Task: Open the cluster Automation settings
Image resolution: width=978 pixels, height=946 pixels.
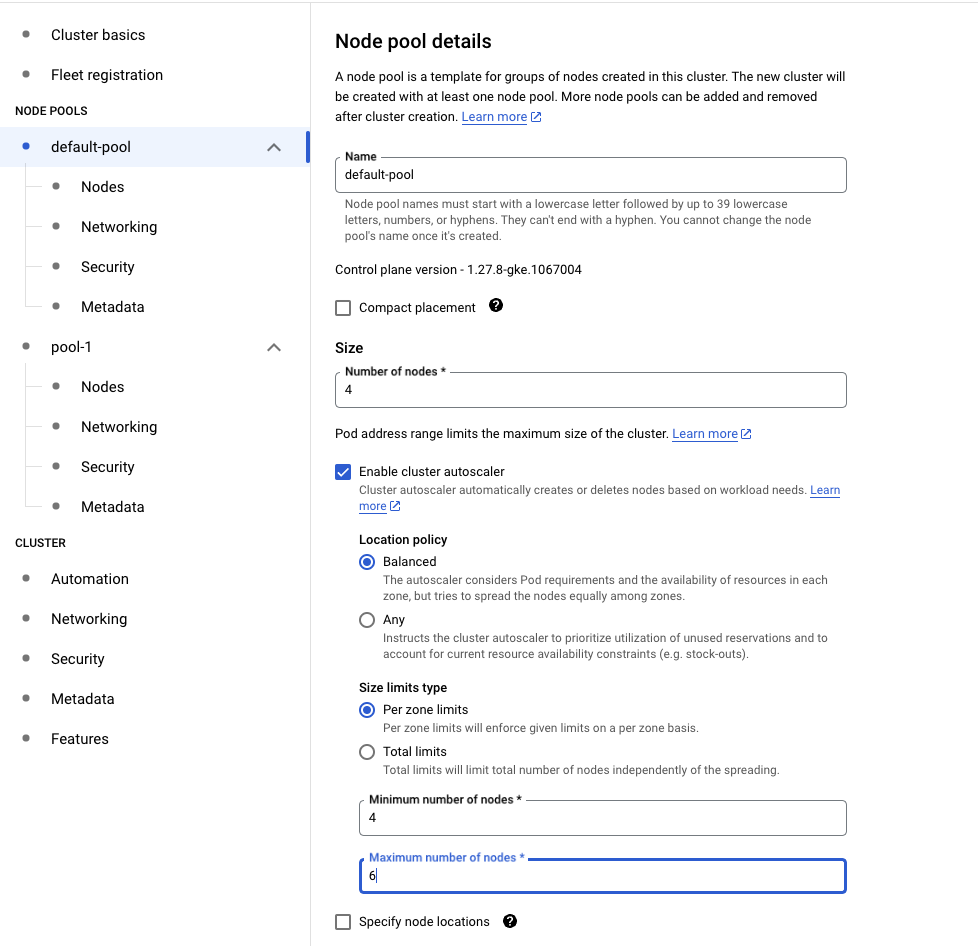Action: tap(90, 579)
